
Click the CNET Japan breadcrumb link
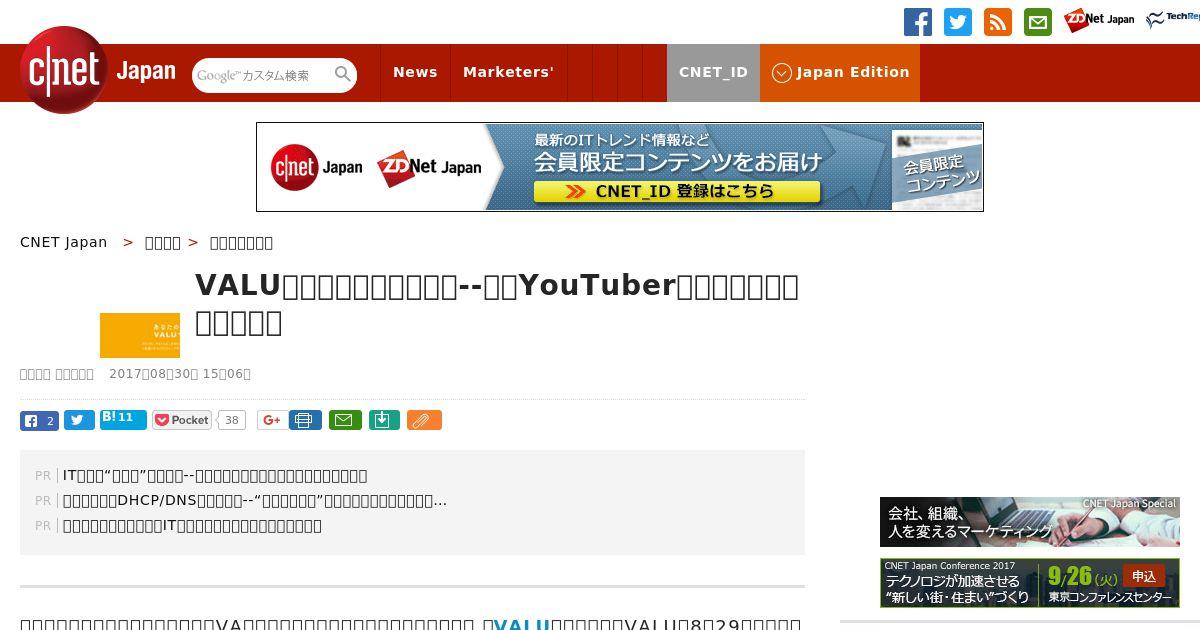[x=64, y=242]
